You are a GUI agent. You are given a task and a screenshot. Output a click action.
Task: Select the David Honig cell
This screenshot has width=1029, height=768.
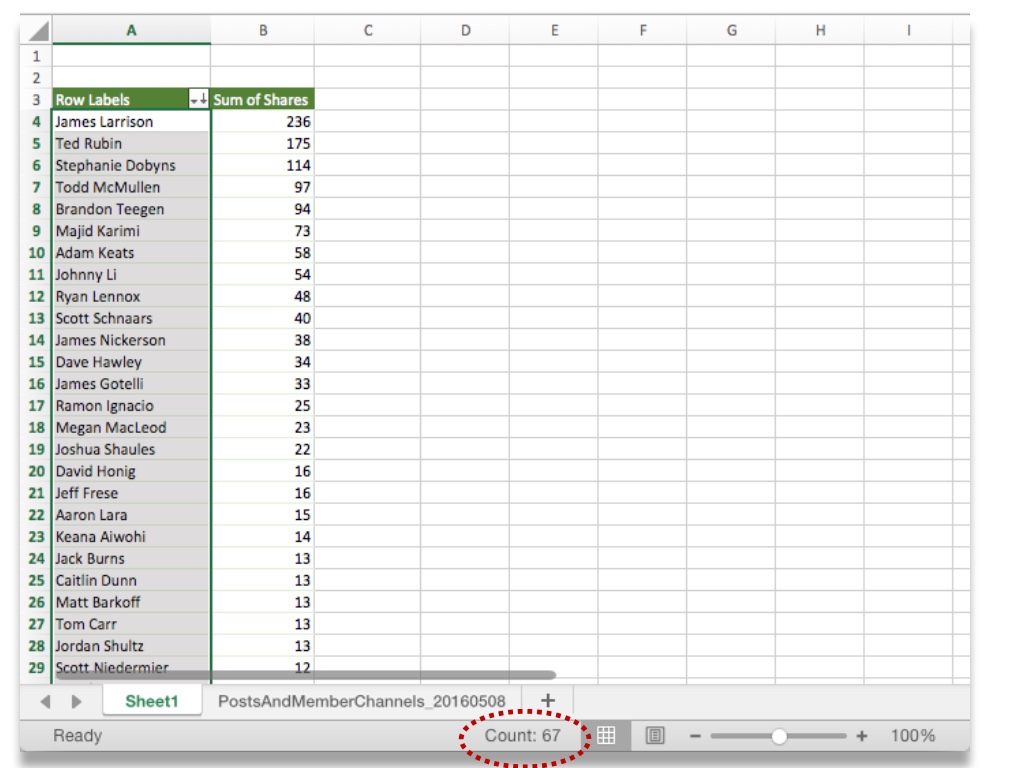tap(131, 471)
